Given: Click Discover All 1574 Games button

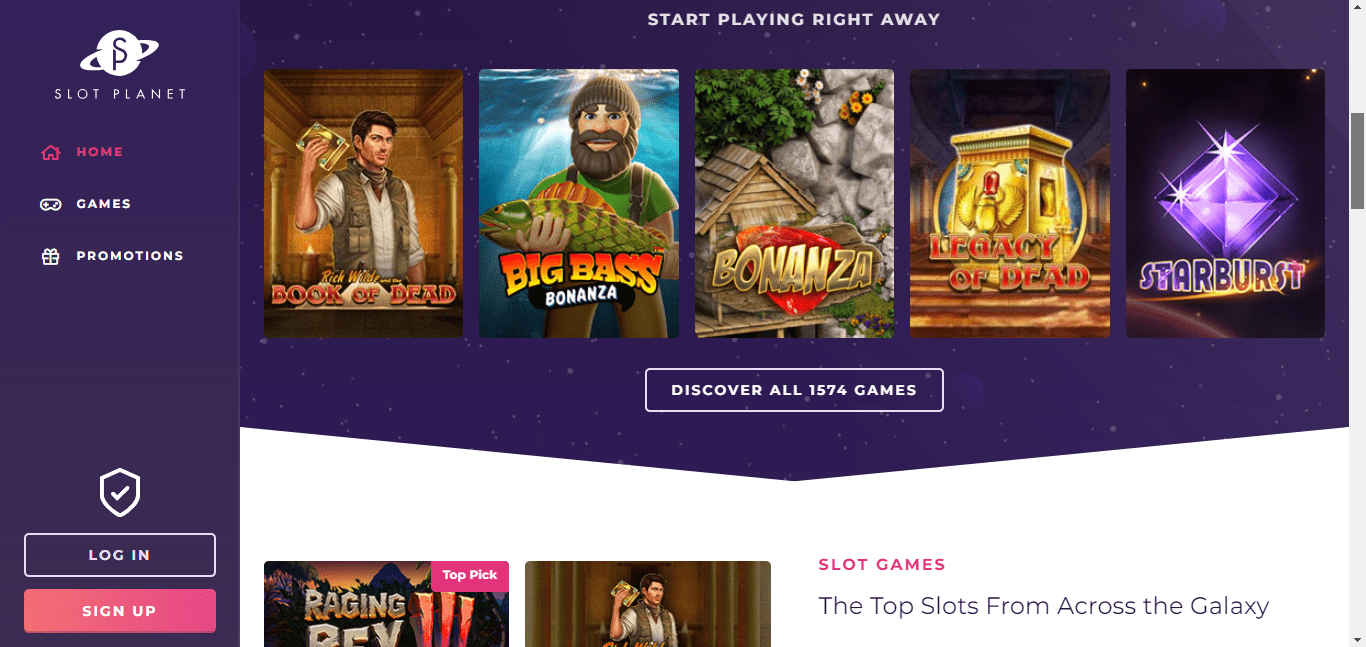Looking at the screenshot, I should (794, 390).
